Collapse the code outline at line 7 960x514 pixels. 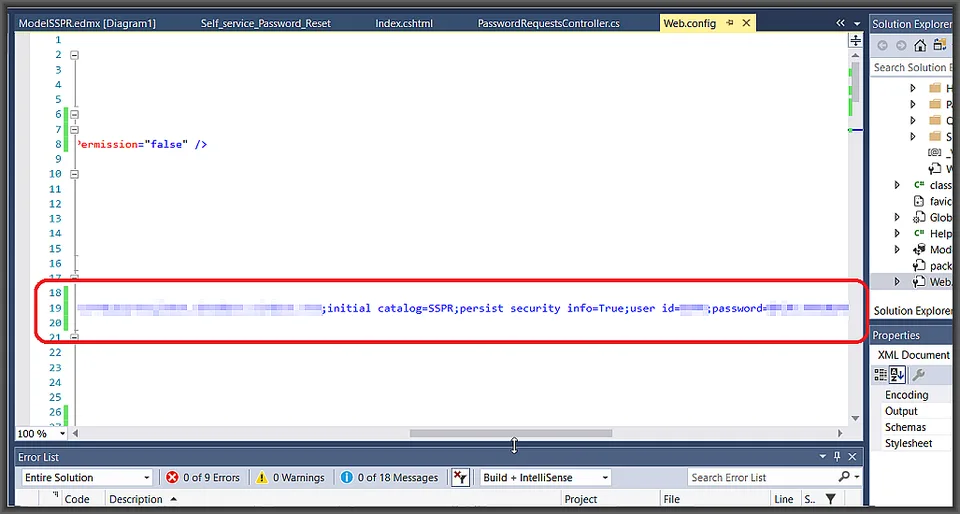coord(75,129)
